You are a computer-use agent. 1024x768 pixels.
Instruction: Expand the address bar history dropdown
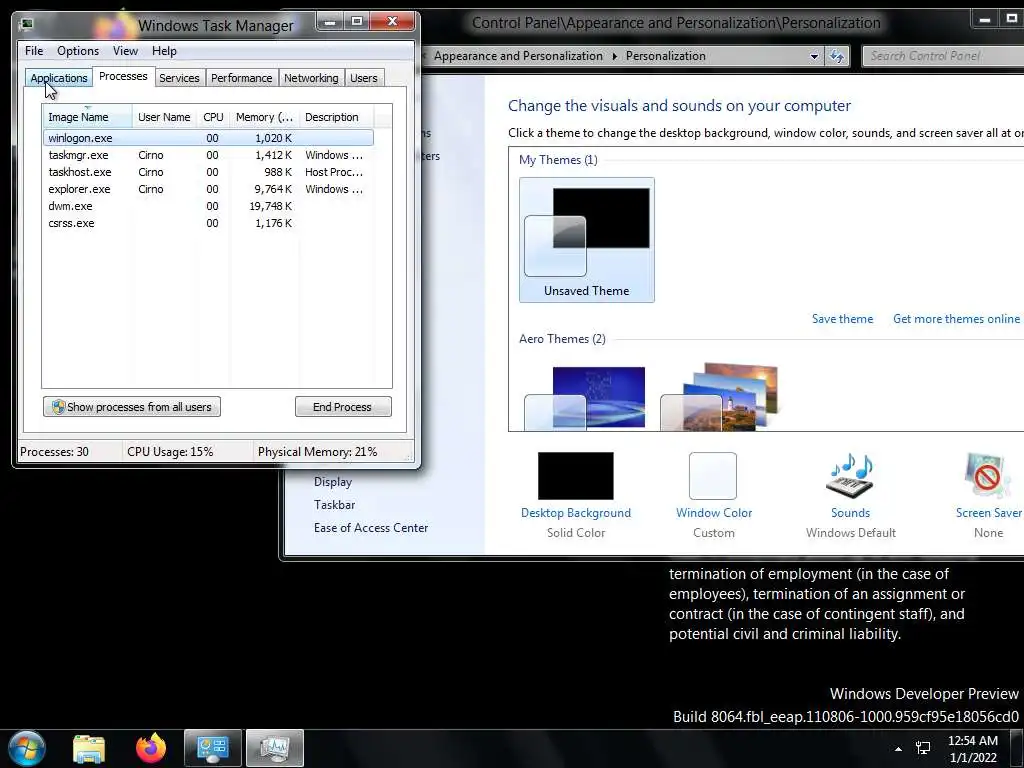(x=814, y=56)
